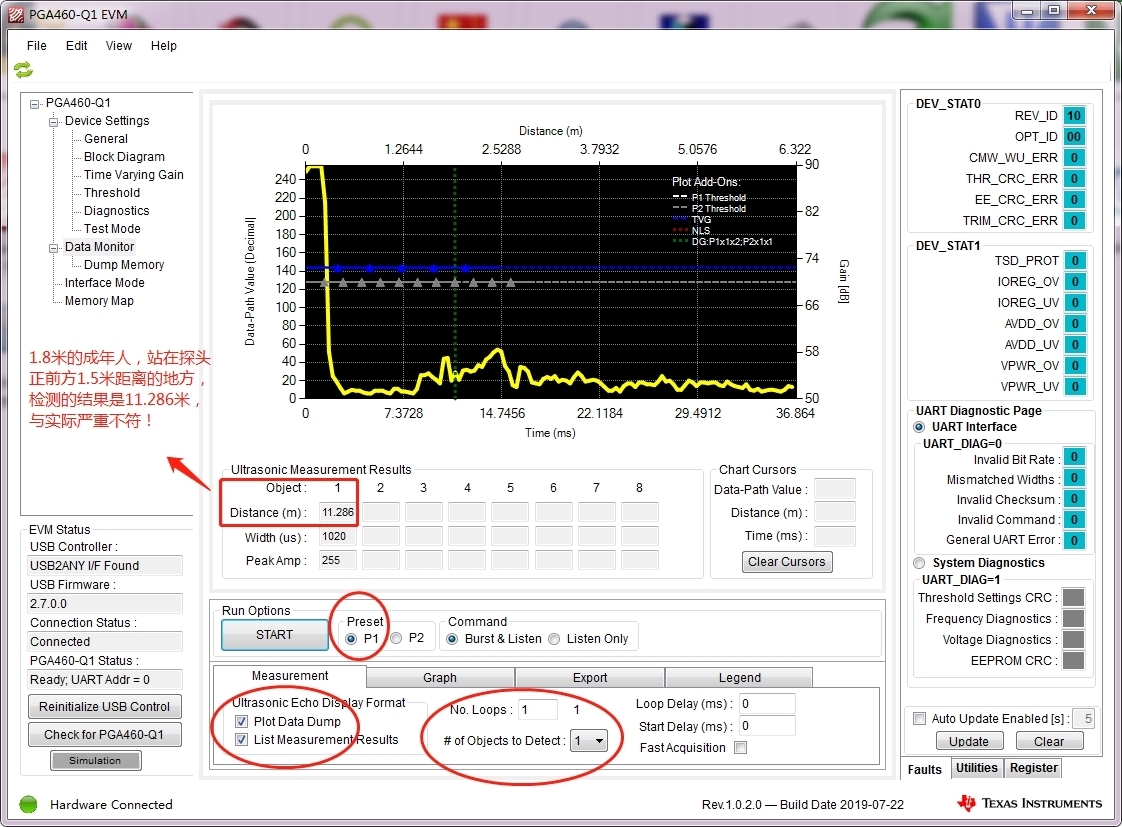This screenshot has width=1122, height=827.
Task: Uncheck List Measurement Results checkbox
Action: click(x=241, y=740)
